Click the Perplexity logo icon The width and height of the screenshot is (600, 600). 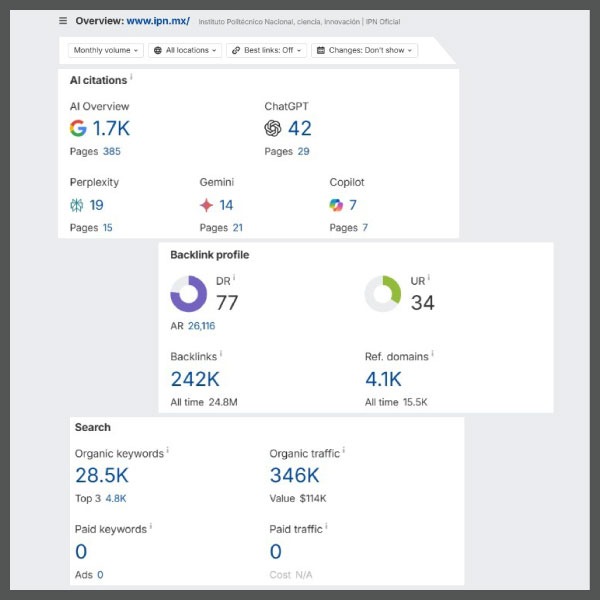click(x=77, y=205)
